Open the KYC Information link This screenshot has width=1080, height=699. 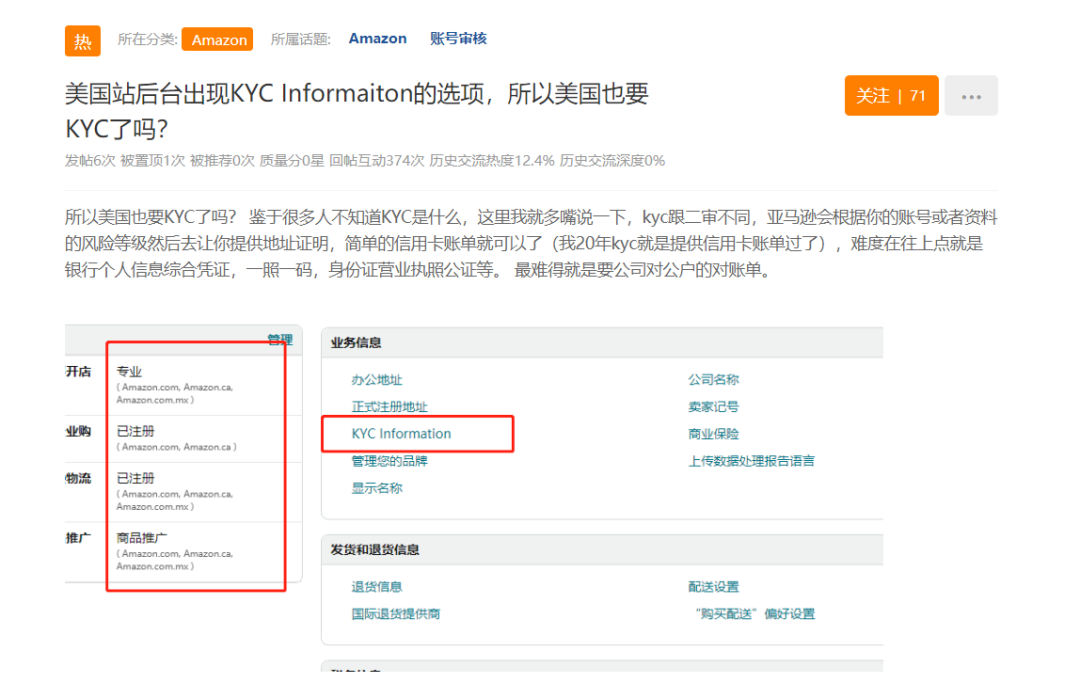click(401, 434)
